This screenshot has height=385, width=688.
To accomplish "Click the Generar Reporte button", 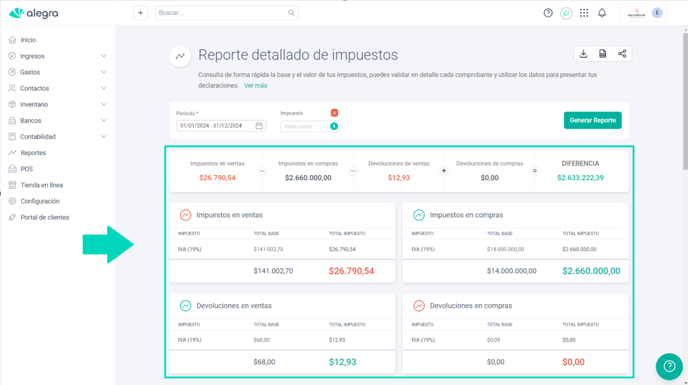I will coord(592,120).
